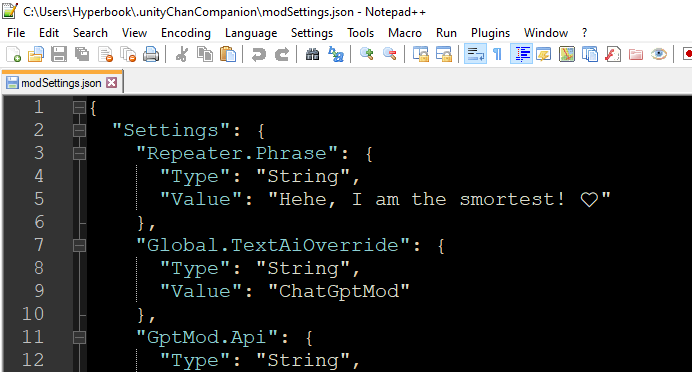The height and width of the screenshot is (372, 692).
Task: Zoom in with the magnifier plus icon
Action: pos(366,54)
